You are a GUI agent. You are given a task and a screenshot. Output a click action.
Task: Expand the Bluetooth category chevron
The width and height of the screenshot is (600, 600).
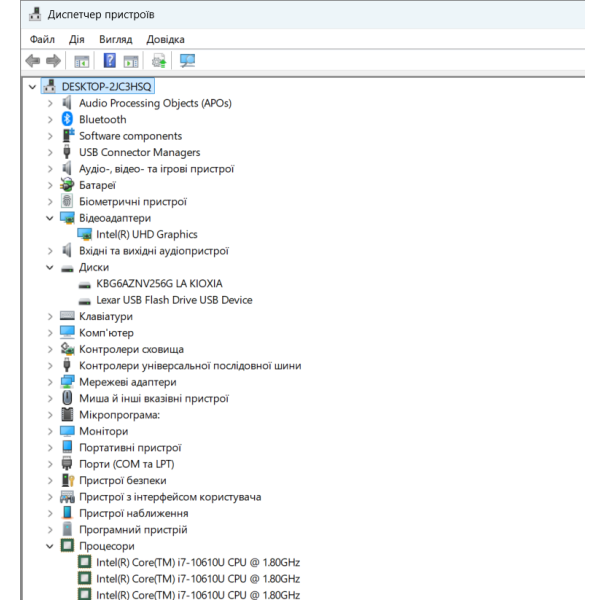(x=50, y=120)
